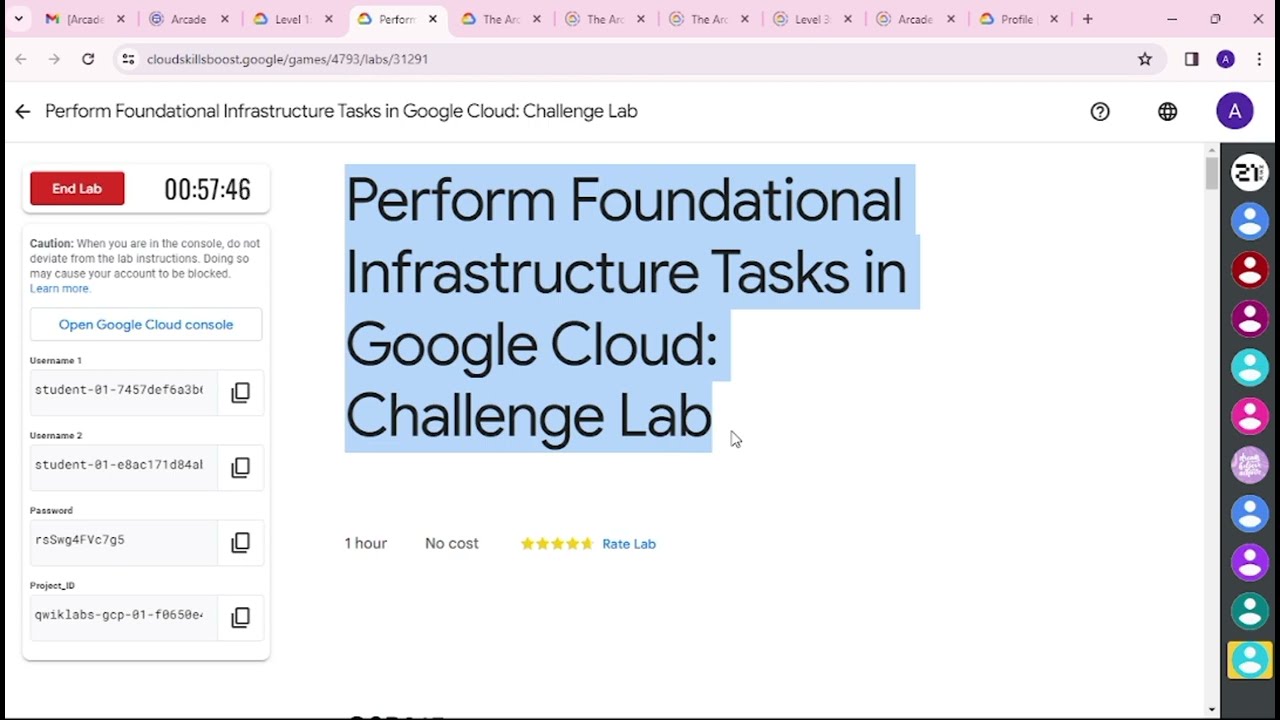The image size is (1280, 720).
Task: Click the Username 1 value field
Action: [x=123, y=391]
